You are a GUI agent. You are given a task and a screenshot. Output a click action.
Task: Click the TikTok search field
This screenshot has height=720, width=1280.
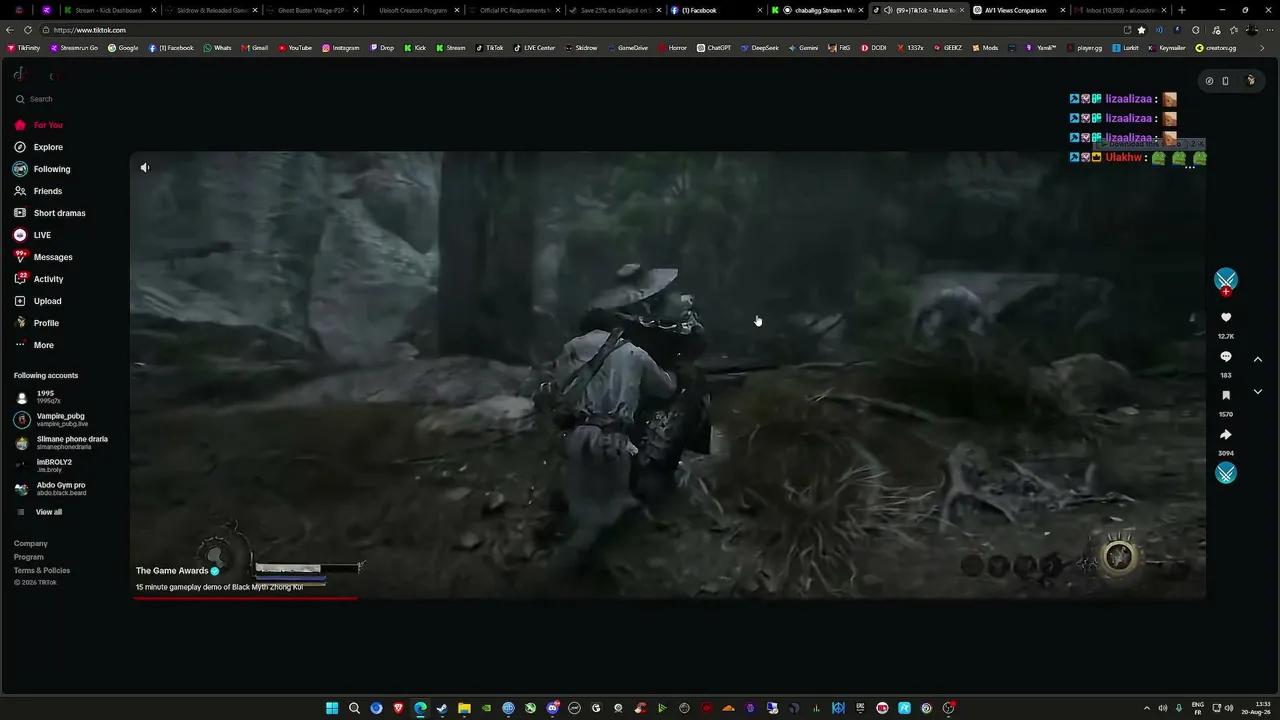[x=65, y=99]
